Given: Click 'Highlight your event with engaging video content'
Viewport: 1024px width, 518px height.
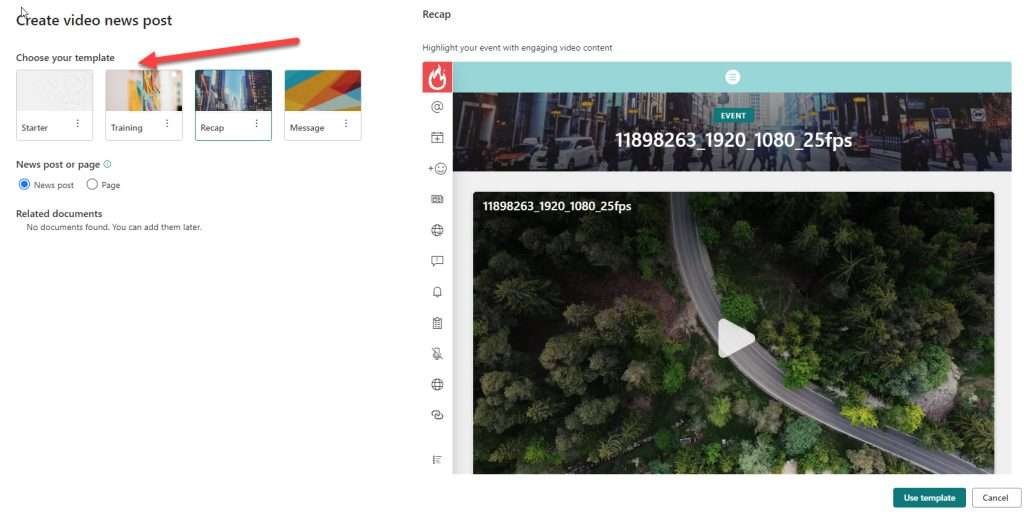Looking at the screenshot, I should pyautogui.click(x=517, y=48).
